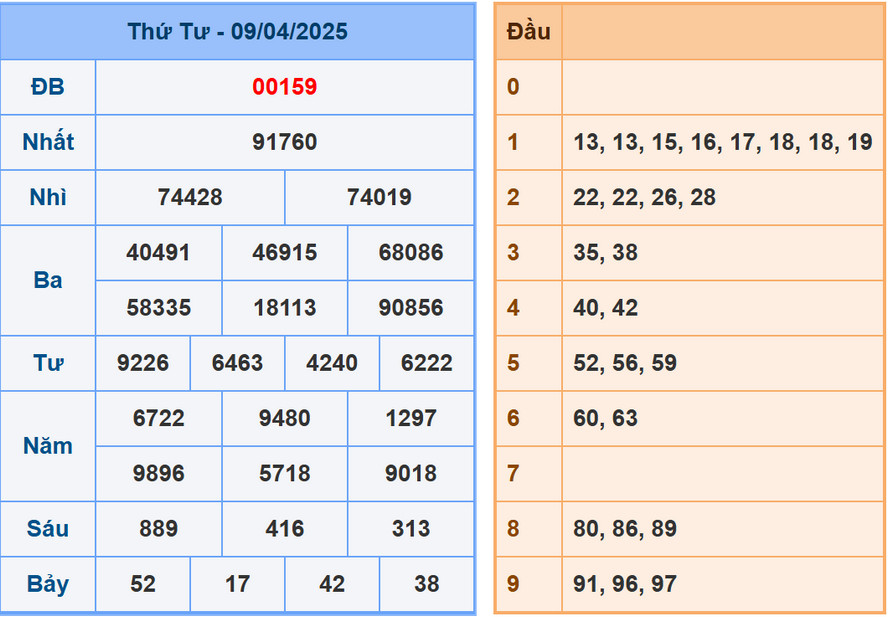Click second prize number 74019
The width and height of the screenshot is (888, 617).
pos(378,197)
